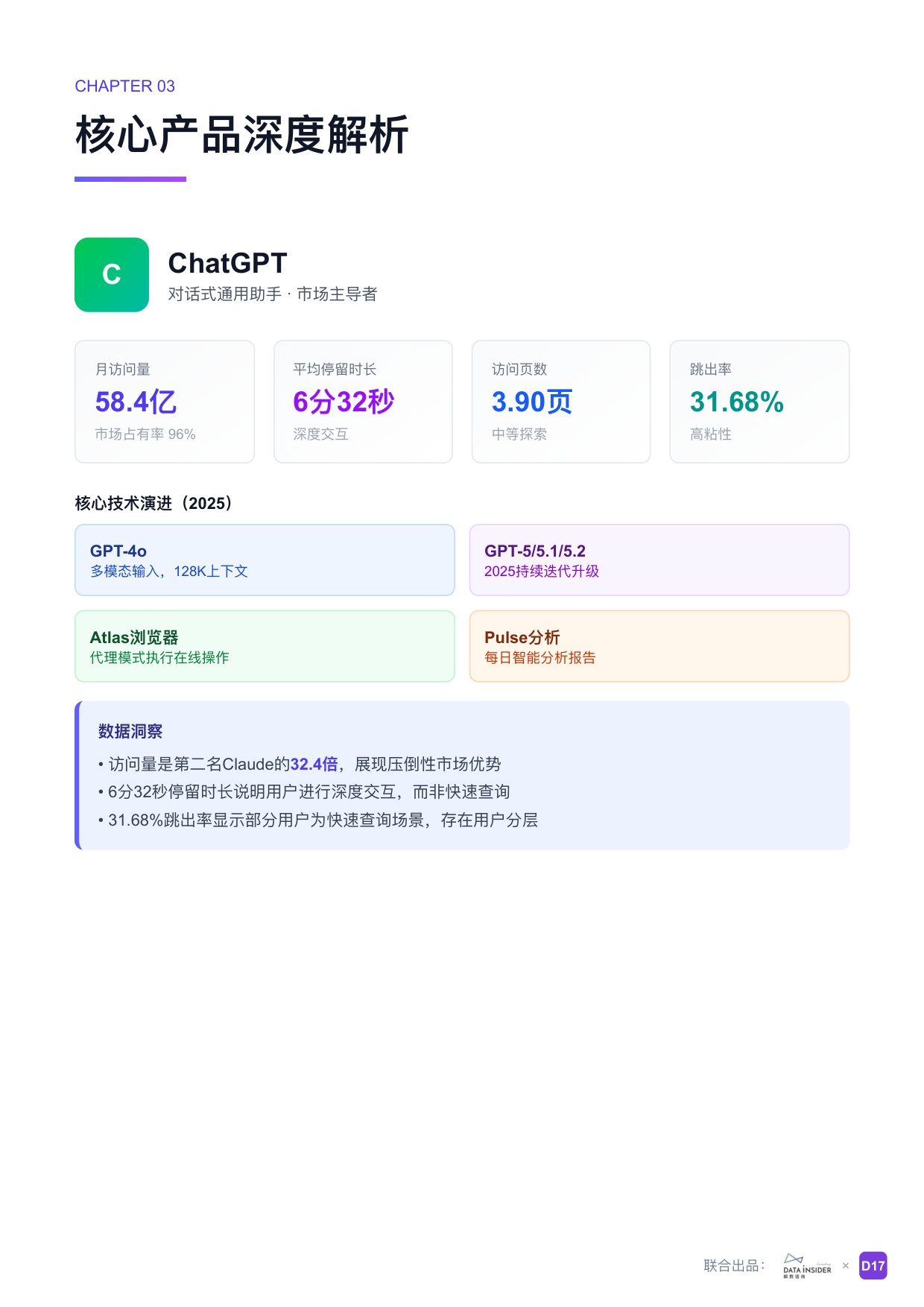Click the ChatGPT product title
Viewport: 924px width, 1307px height.
click(227, 263)
